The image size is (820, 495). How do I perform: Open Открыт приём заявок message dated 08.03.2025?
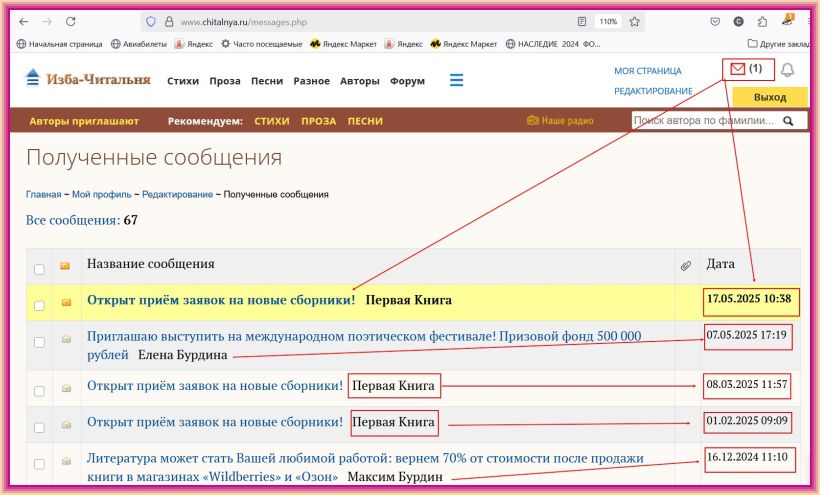tap(214, 386)
